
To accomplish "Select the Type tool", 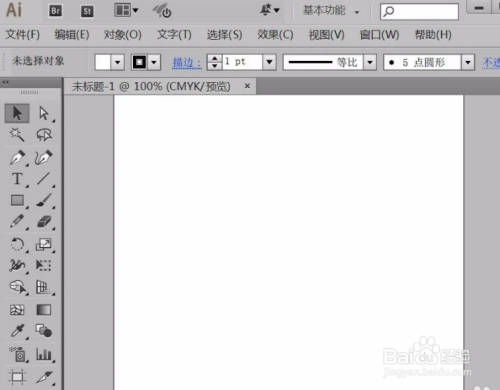I will pos(17,179).
